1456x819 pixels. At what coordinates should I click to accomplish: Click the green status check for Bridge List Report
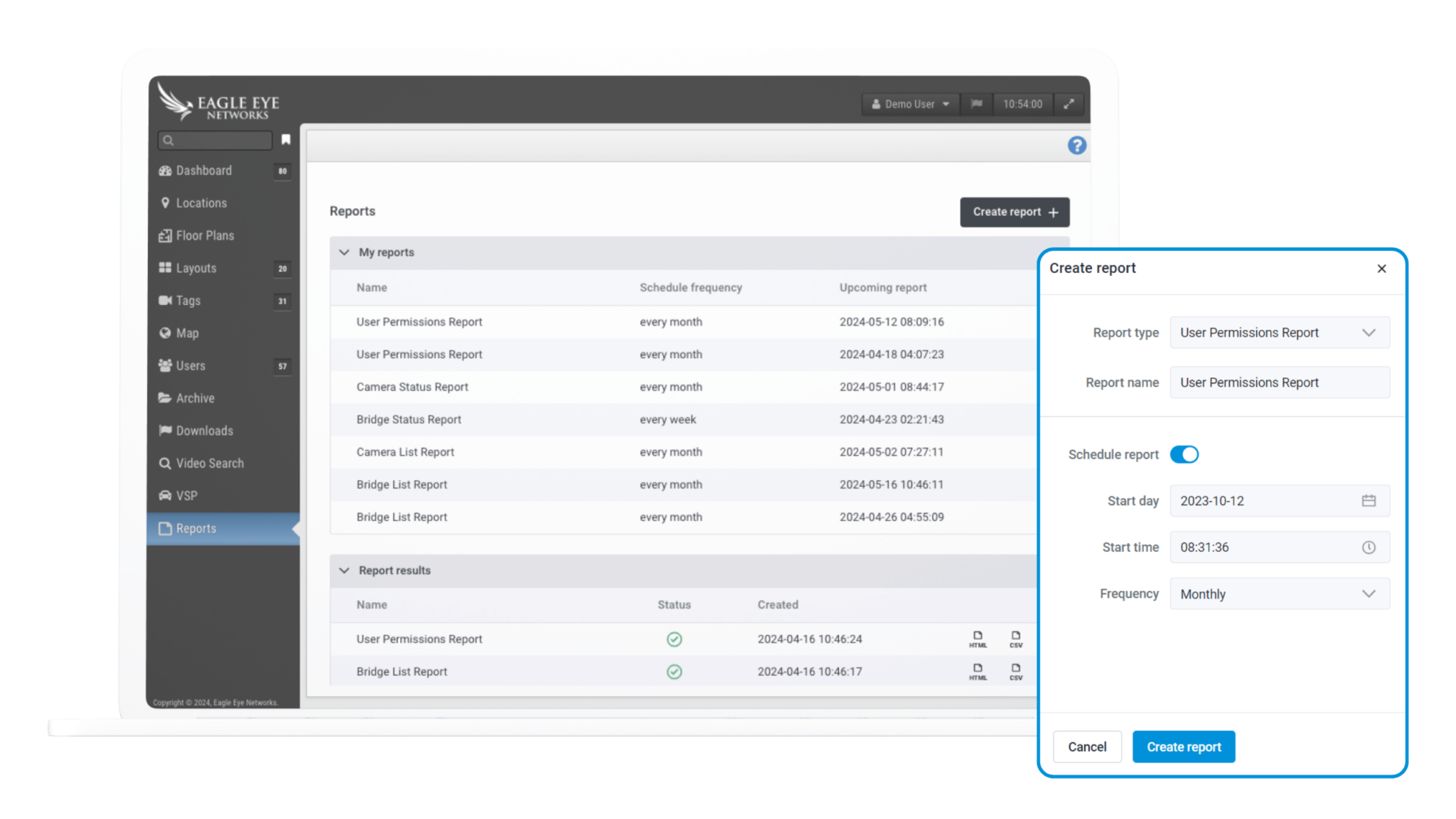tap(674, 671)
